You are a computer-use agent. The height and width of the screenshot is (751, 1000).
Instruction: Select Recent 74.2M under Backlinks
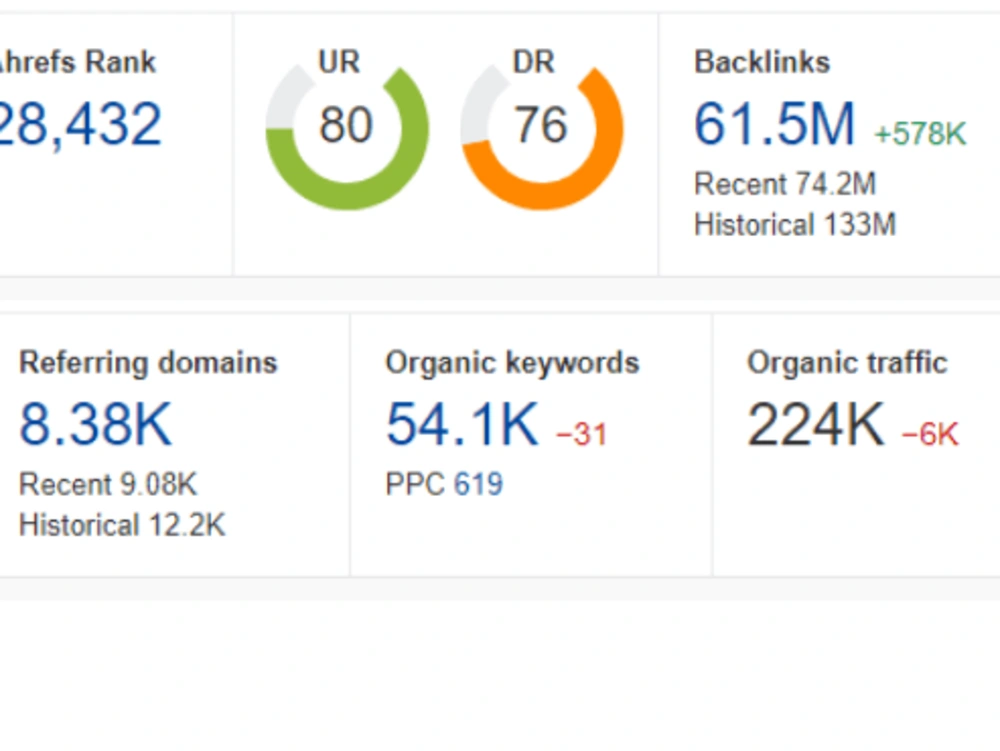click(x=785, y=184)
